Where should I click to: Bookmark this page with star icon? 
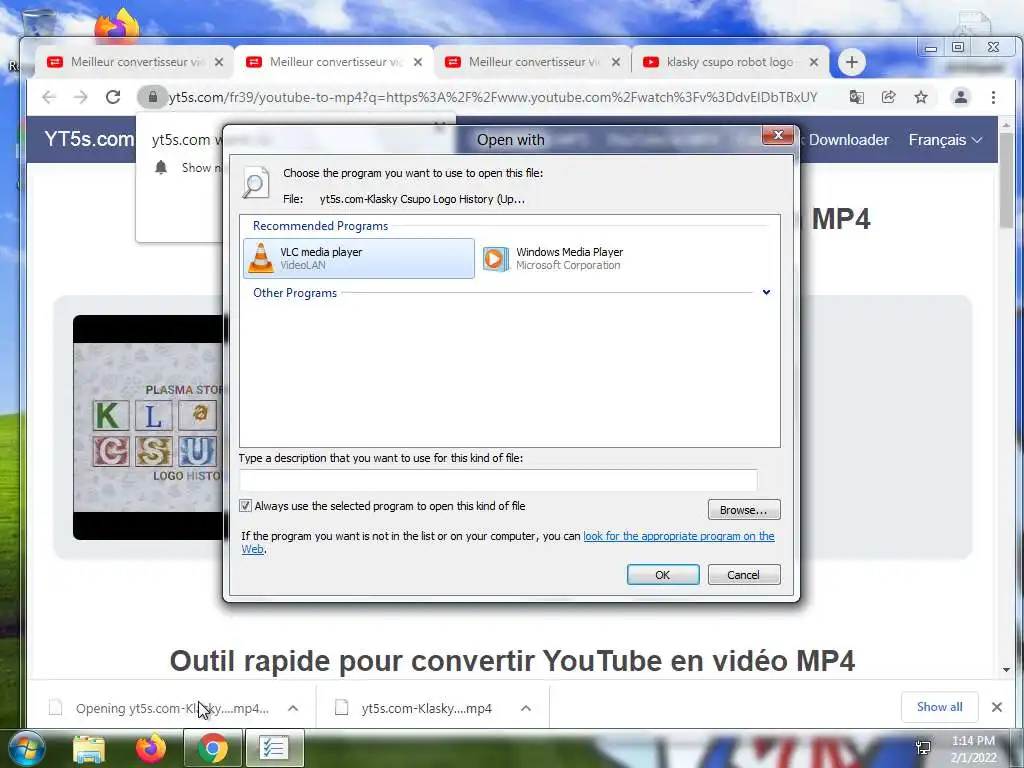tap(921, 97)
